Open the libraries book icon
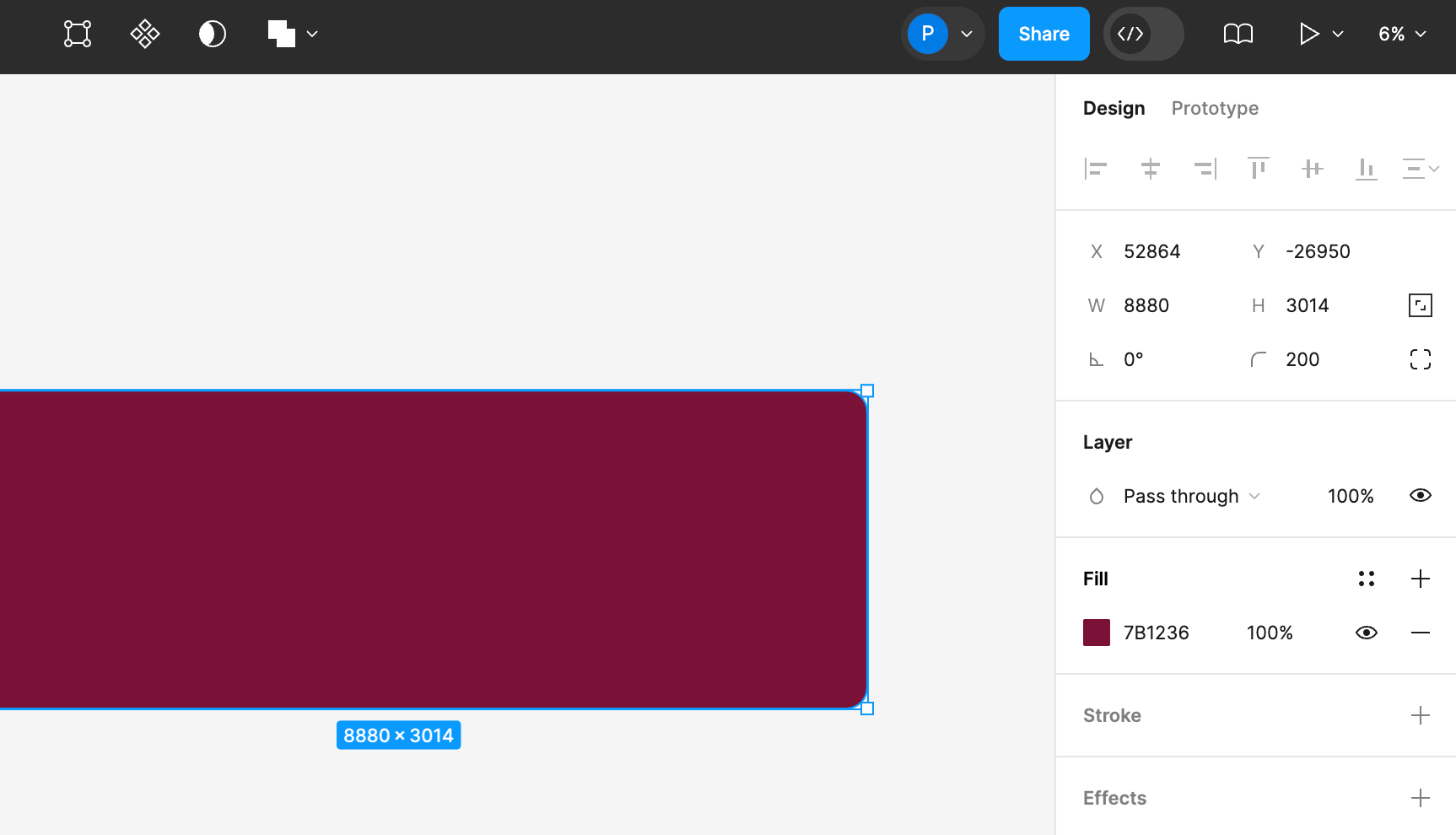Viewport: 1456px width, 835px height. click(x=1238, y=34)
